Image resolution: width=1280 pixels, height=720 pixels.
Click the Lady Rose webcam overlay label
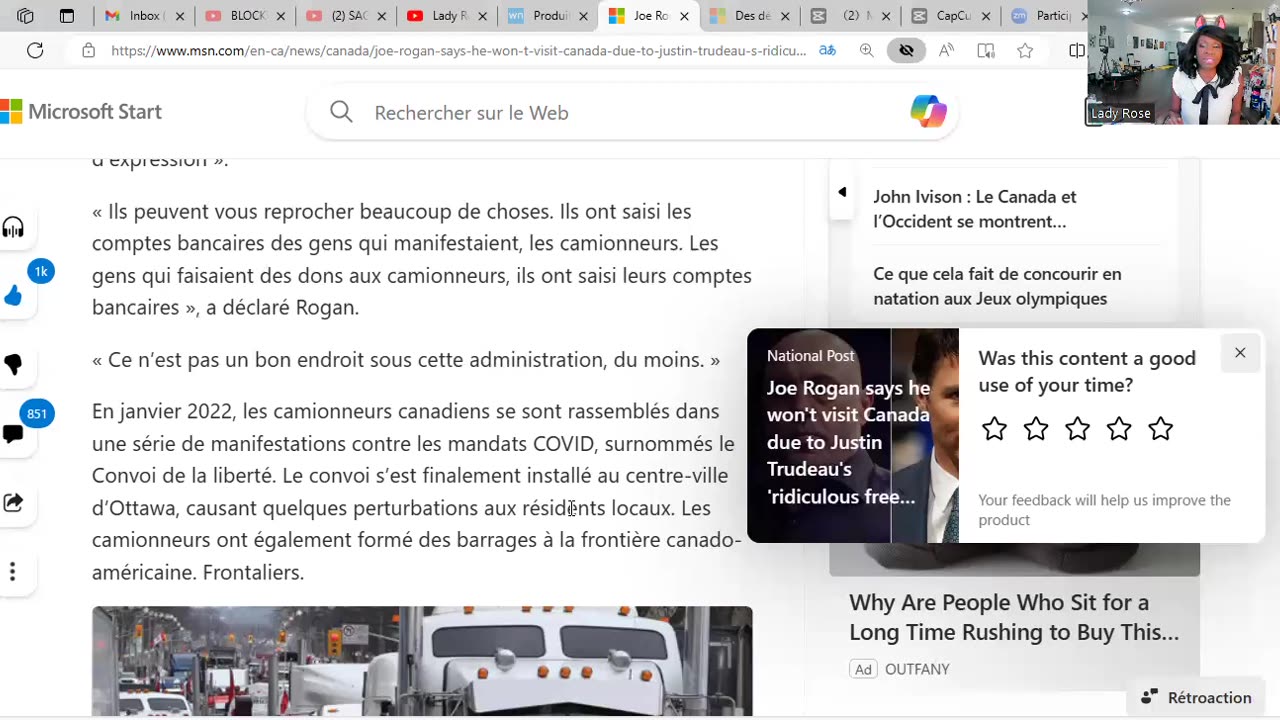1120,113
